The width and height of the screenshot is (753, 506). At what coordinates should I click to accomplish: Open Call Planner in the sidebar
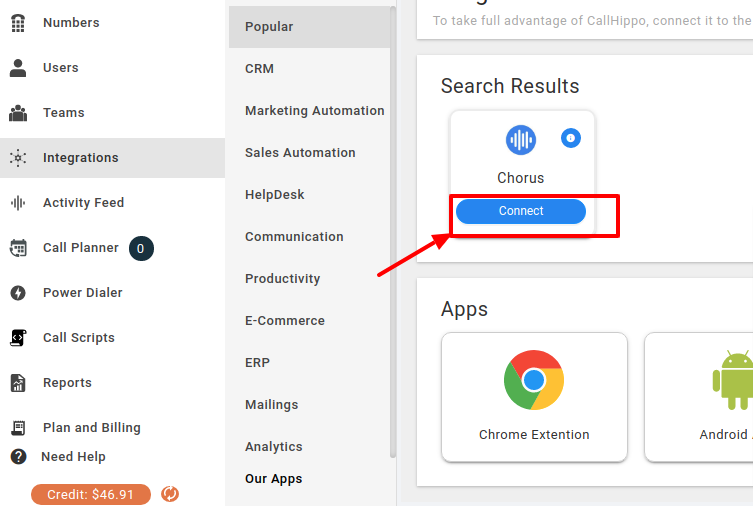pos(81,248)
